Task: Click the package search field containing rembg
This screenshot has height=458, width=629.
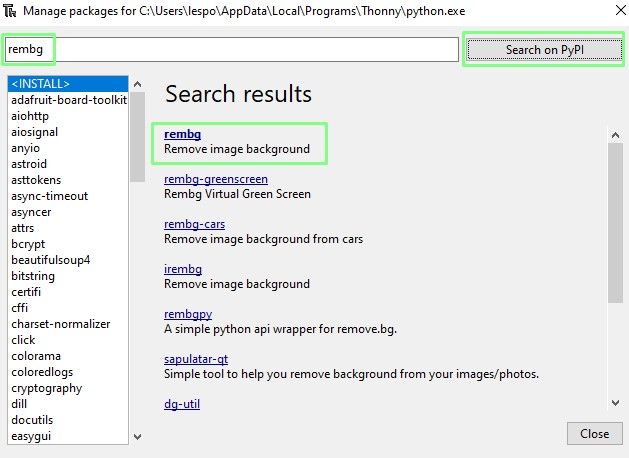Action: click(231, 49)
